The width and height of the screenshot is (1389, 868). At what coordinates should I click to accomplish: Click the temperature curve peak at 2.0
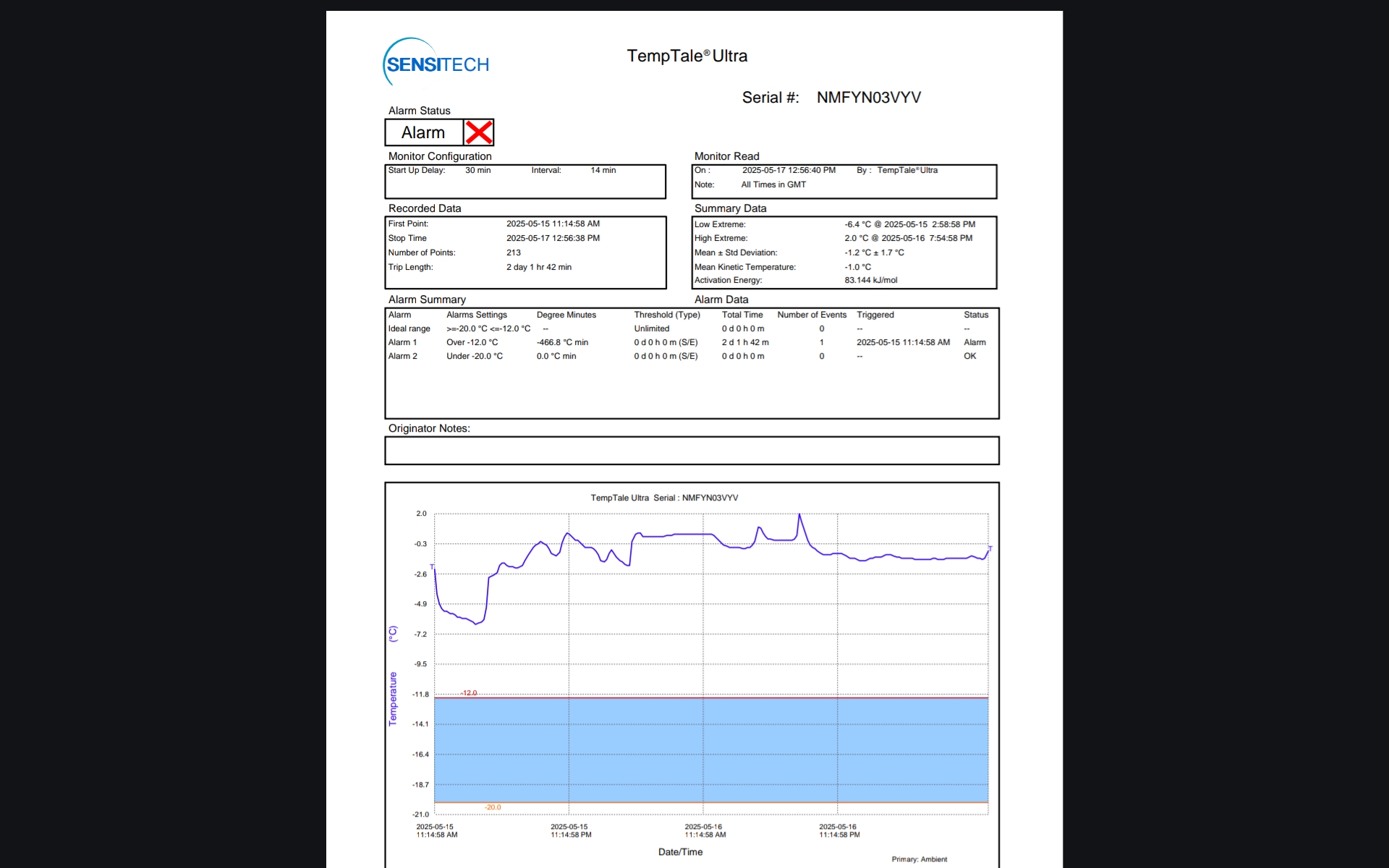[799, 515]
